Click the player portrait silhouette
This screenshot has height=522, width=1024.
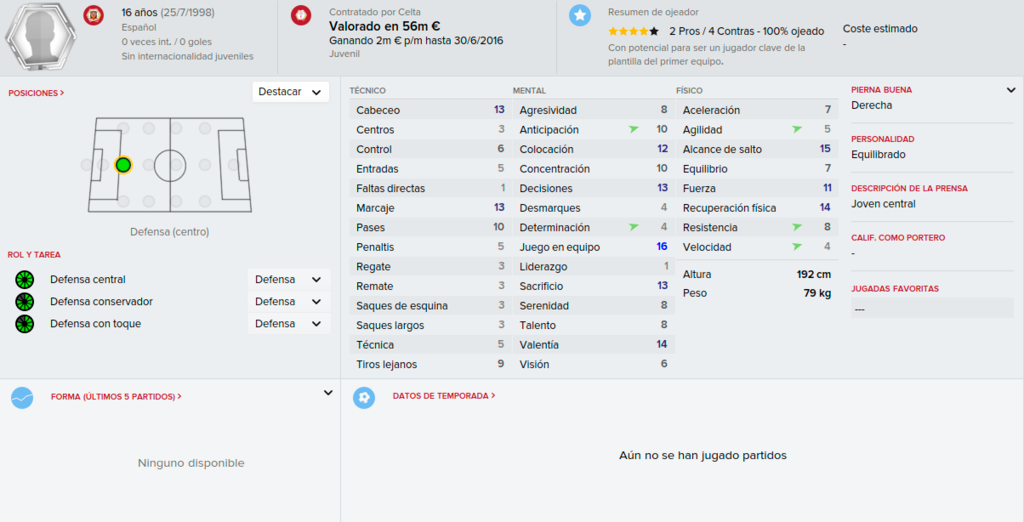40,36
